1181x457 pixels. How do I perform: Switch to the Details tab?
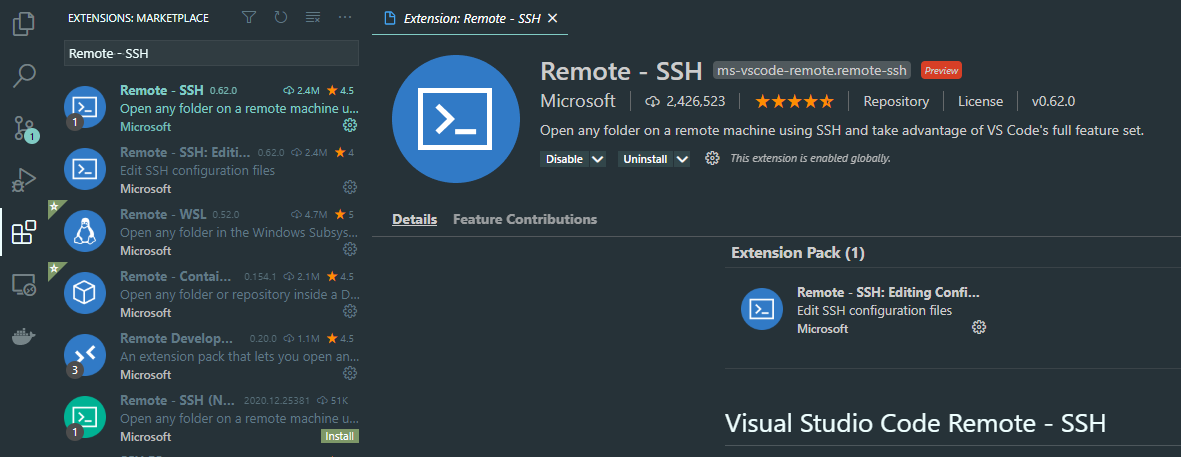(414, 219)
